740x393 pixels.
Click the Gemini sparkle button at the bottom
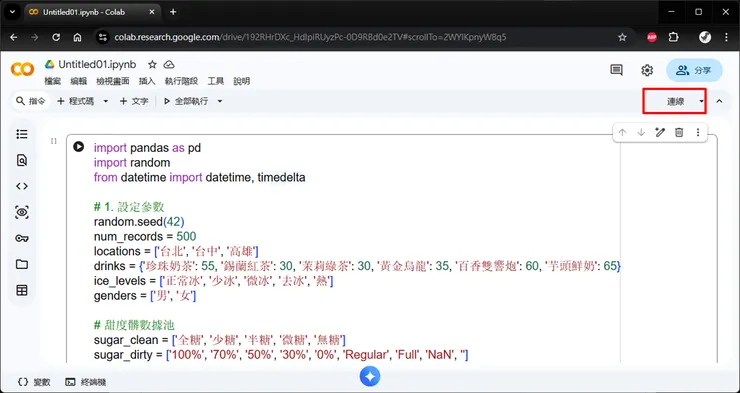click(x=370, y=376)
